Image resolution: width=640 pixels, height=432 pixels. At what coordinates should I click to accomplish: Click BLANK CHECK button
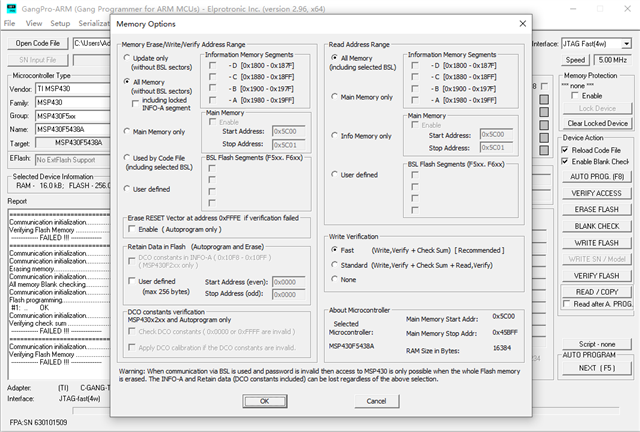pos(596,226)
